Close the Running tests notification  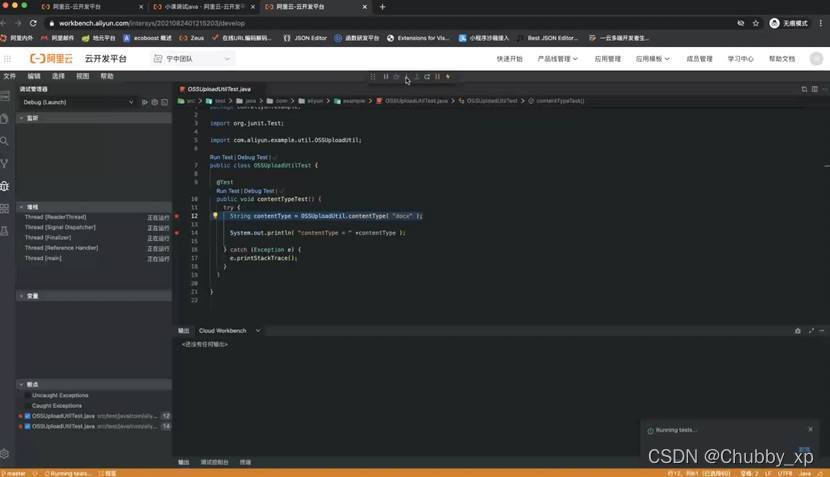click(810, 429)
